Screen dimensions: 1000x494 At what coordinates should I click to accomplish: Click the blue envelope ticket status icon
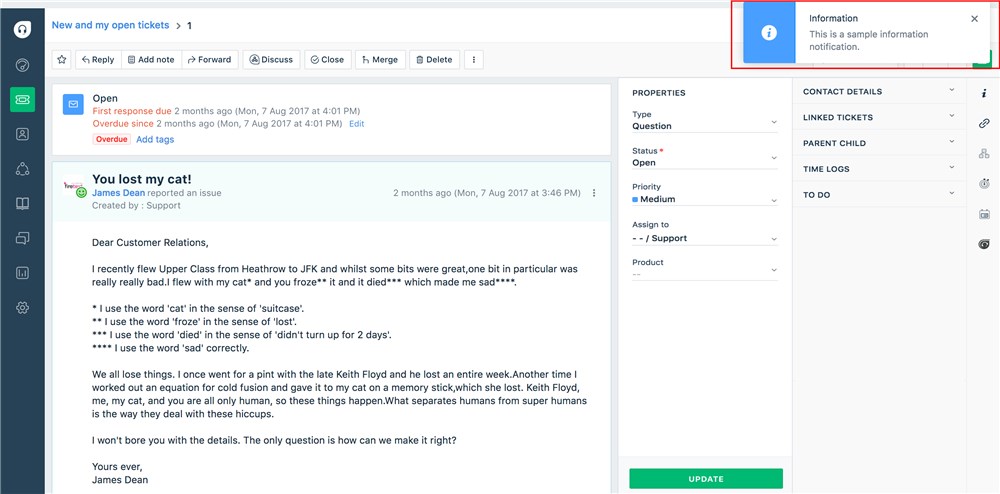click(73, 104)
